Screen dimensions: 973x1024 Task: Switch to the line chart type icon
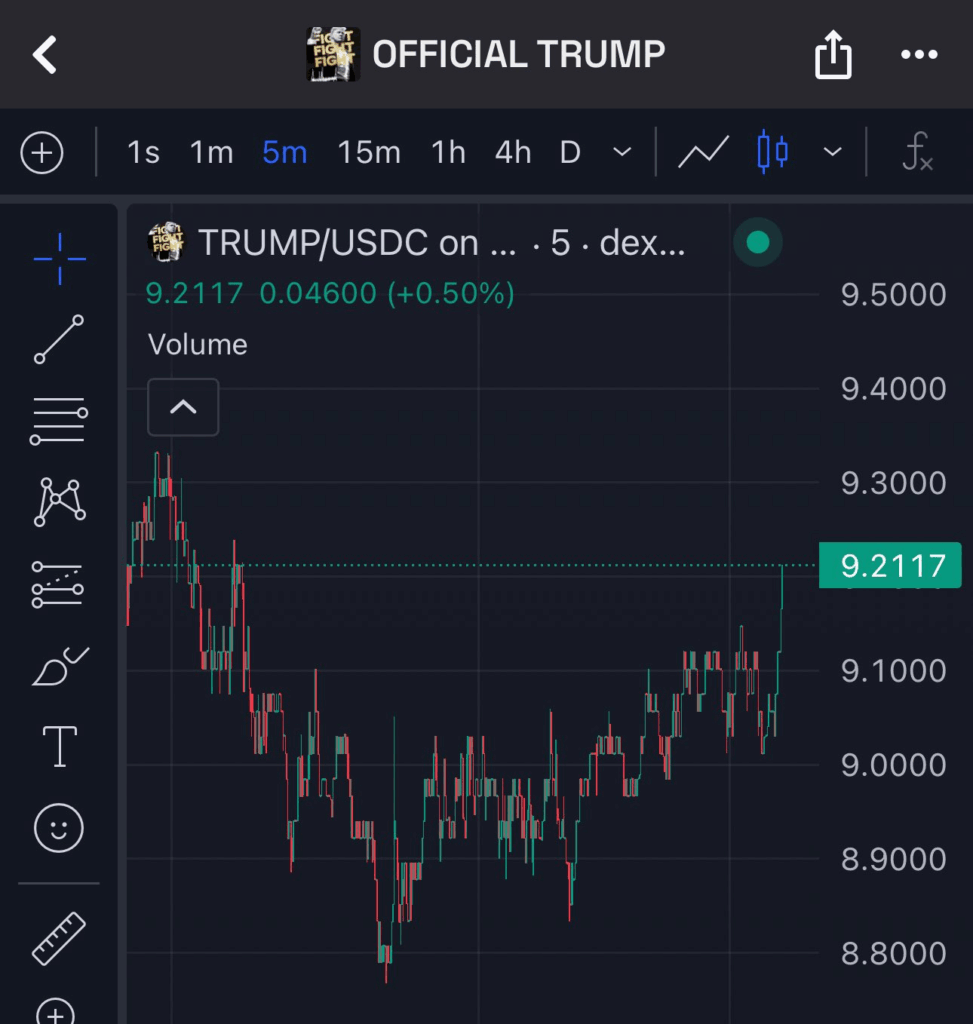tap(703, 152)
